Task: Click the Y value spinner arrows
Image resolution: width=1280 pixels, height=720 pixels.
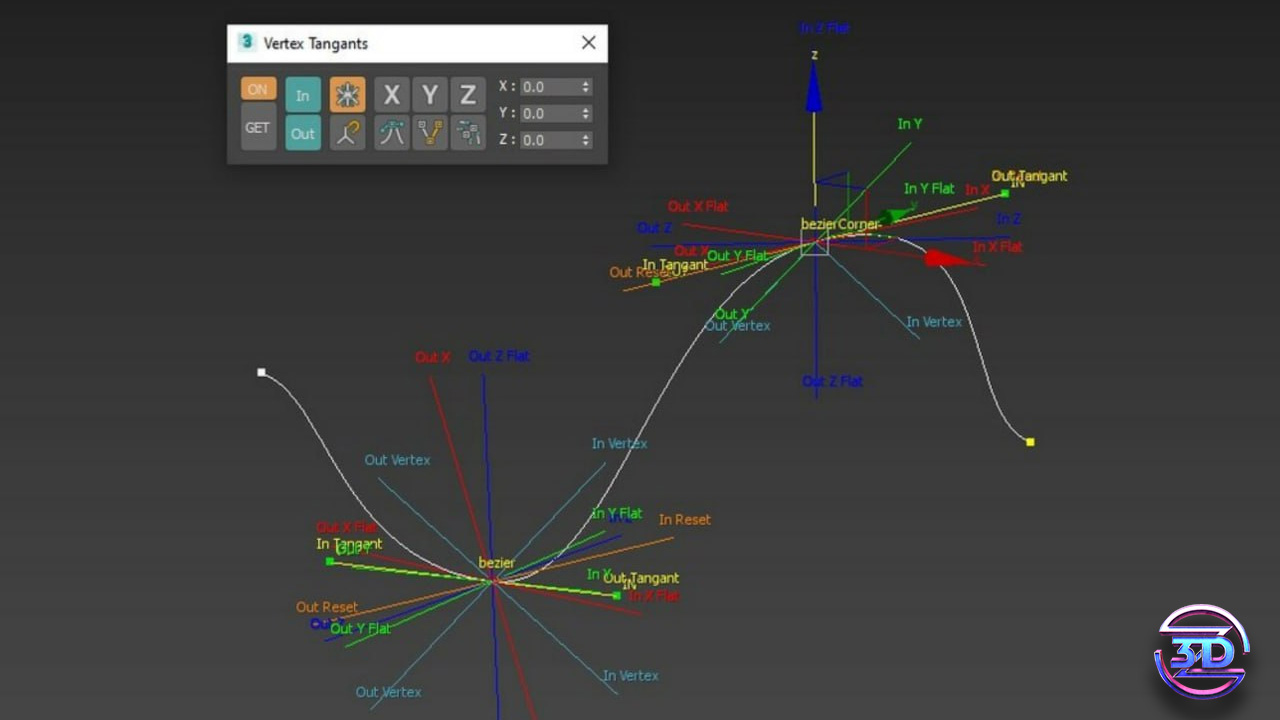Action: [586, 113]
